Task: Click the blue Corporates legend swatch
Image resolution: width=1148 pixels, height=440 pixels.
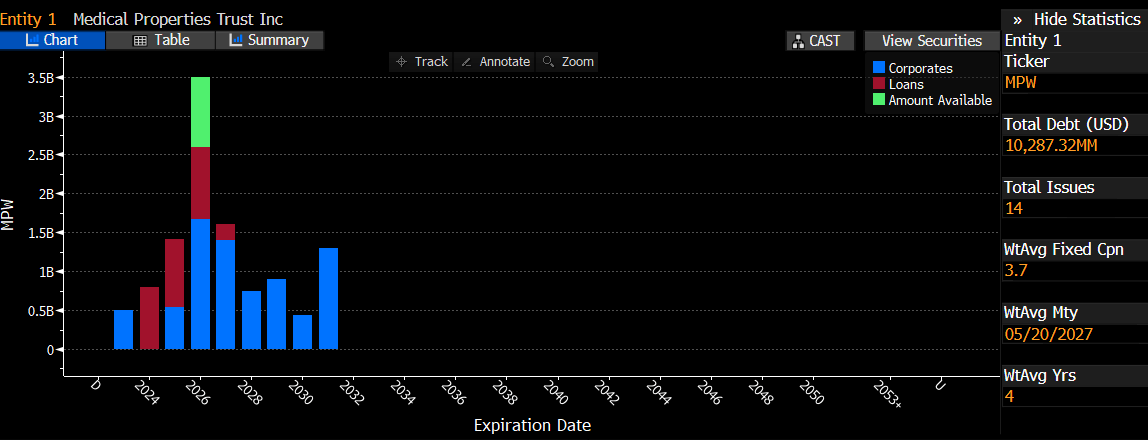Action: pyautogui.click(x=879, y=68)
